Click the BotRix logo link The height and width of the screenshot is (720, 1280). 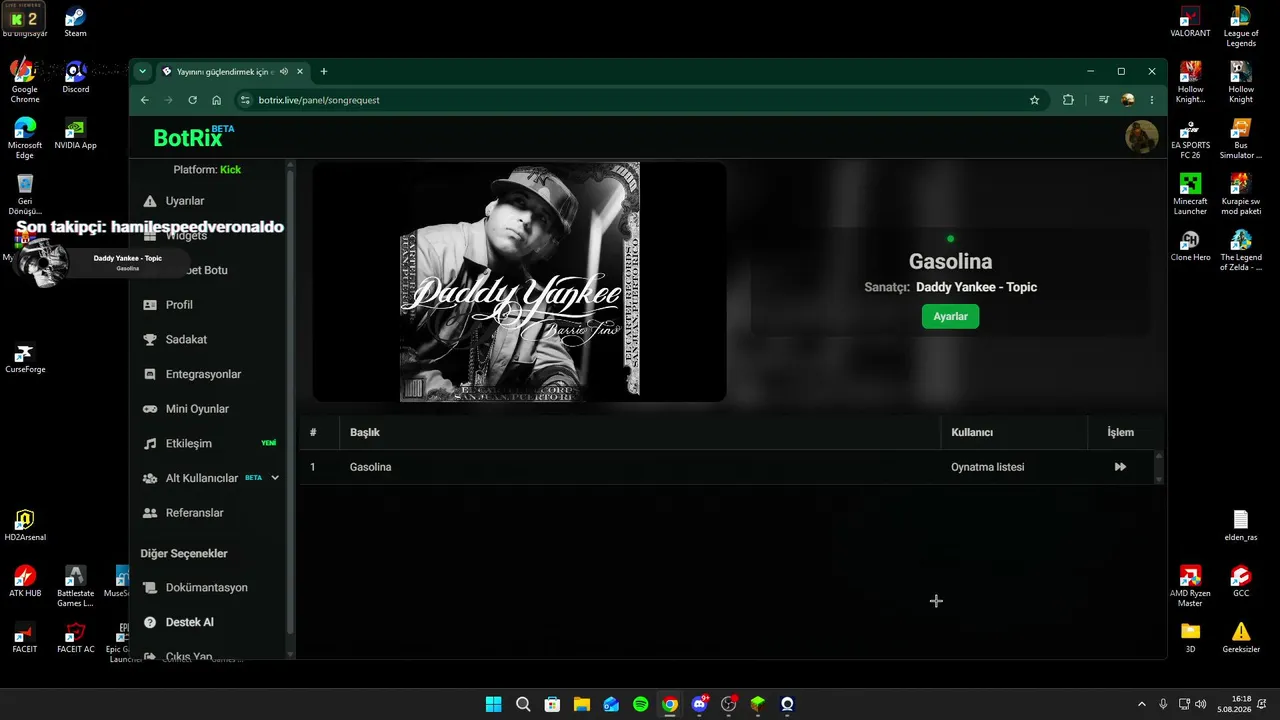click(x=194, y=137)
